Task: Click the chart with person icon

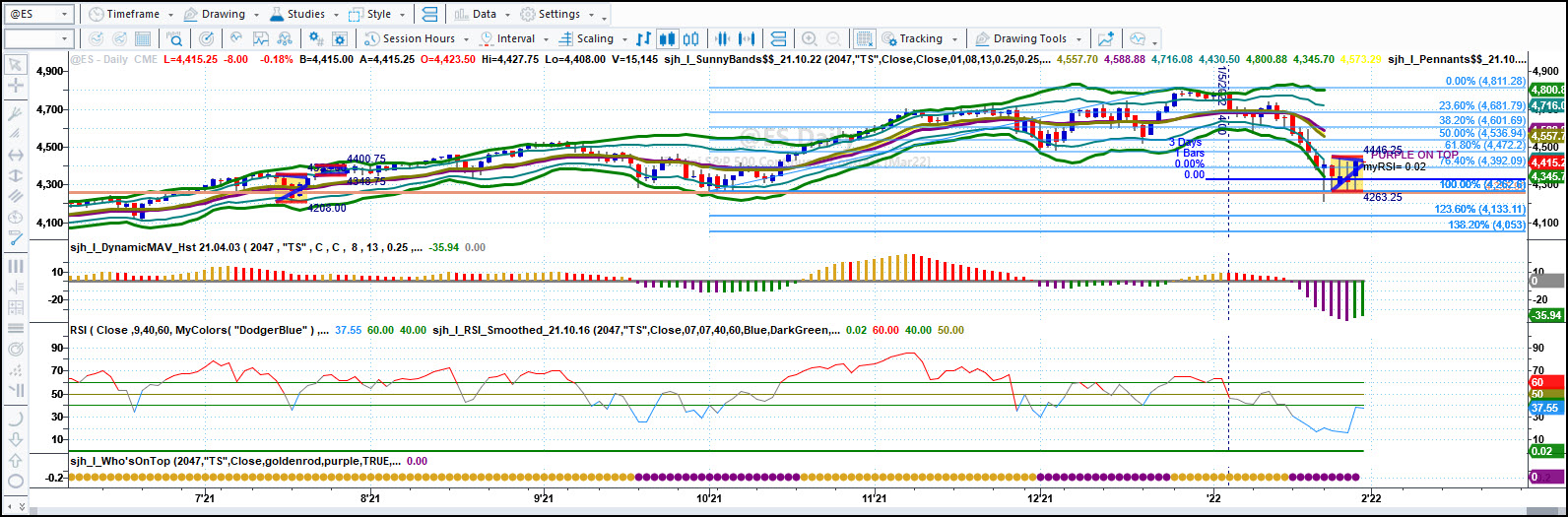Action: 285,39
